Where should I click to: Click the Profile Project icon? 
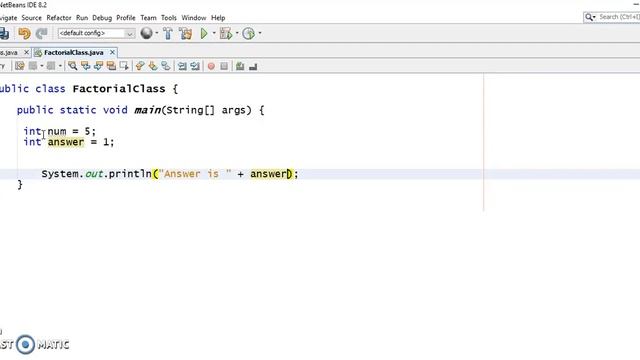pyautogui.click(x=249, y=33)
